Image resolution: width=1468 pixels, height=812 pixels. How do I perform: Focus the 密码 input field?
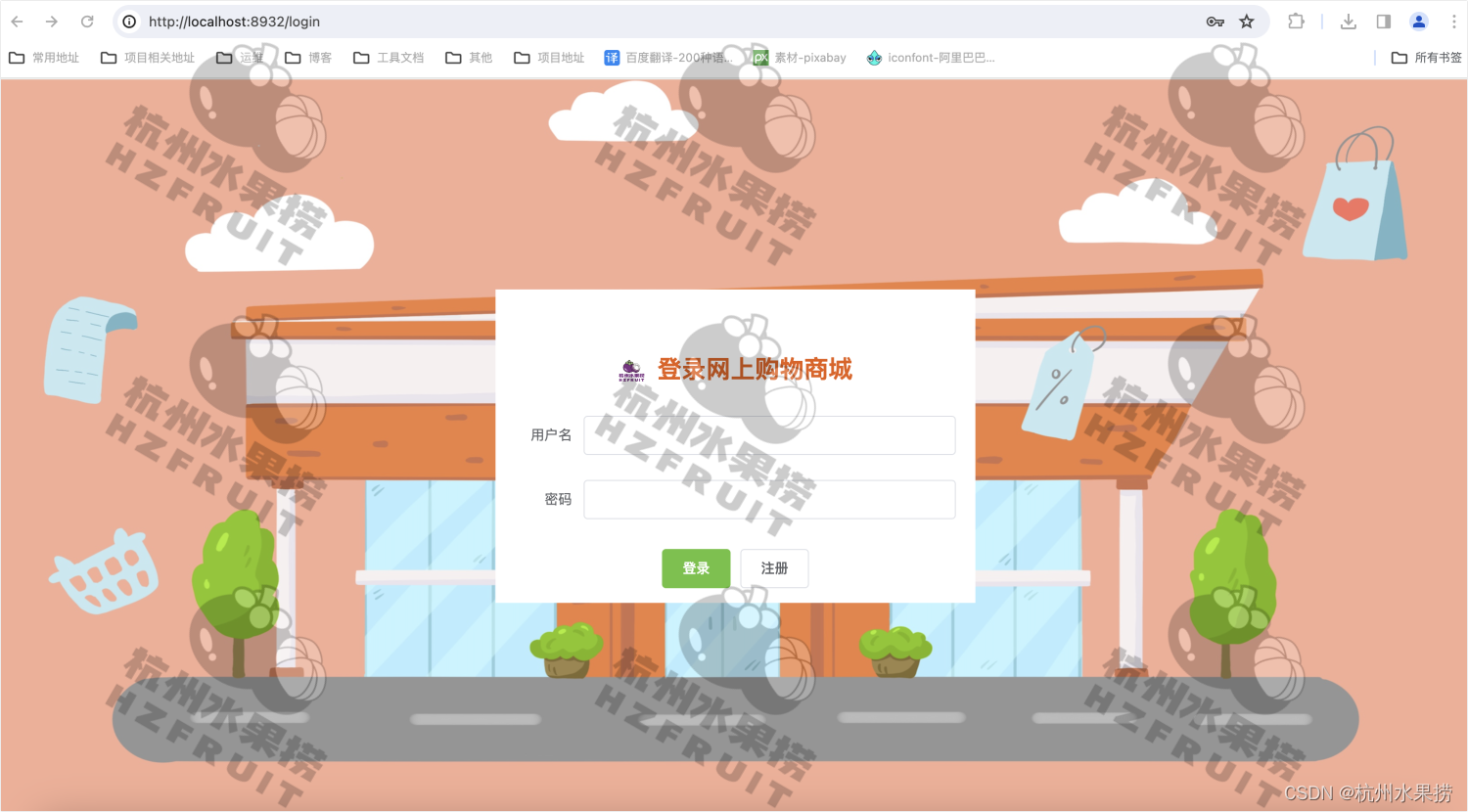click(769, 499)
